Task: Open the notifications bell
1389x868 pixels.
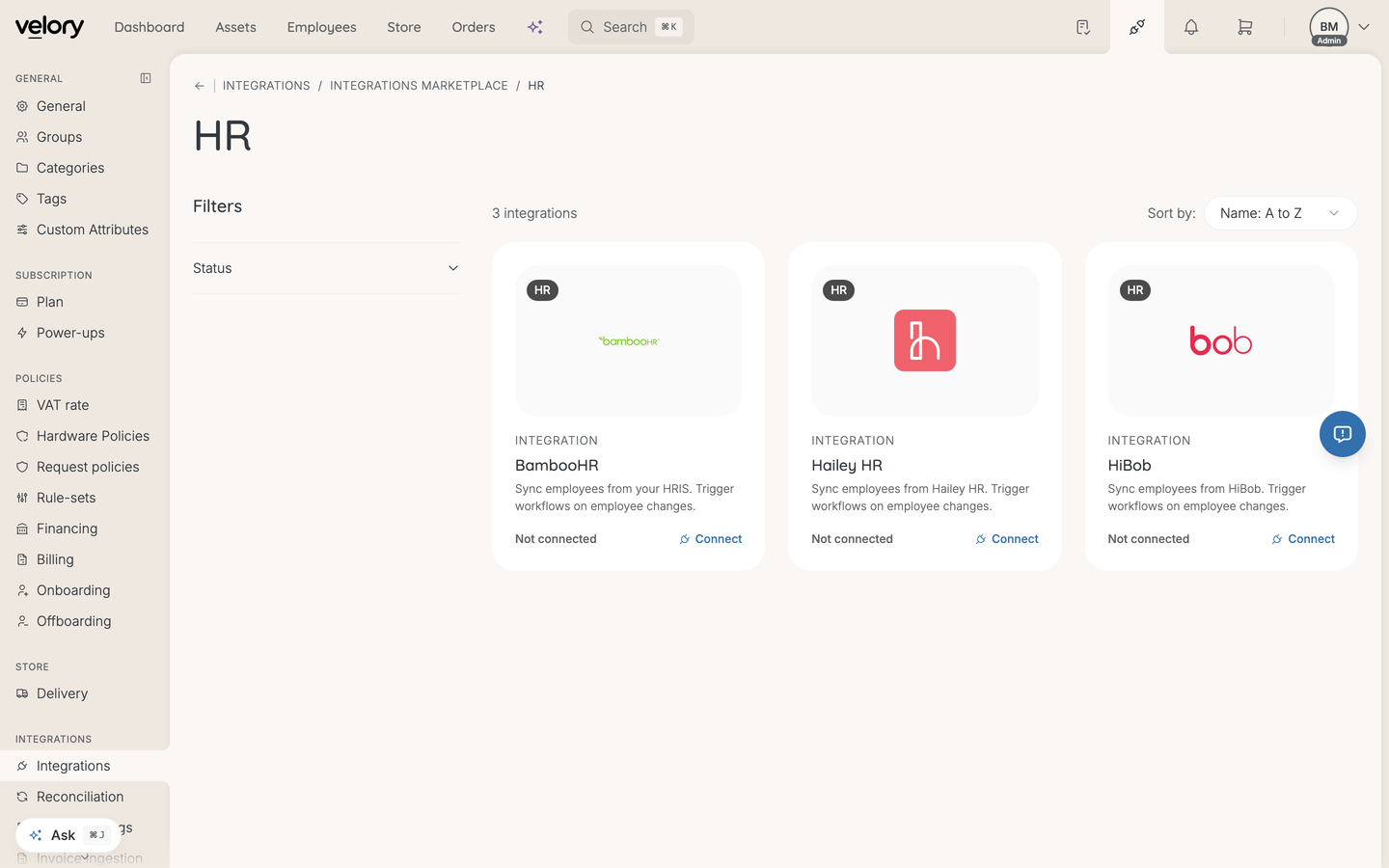Action: 1191,27
